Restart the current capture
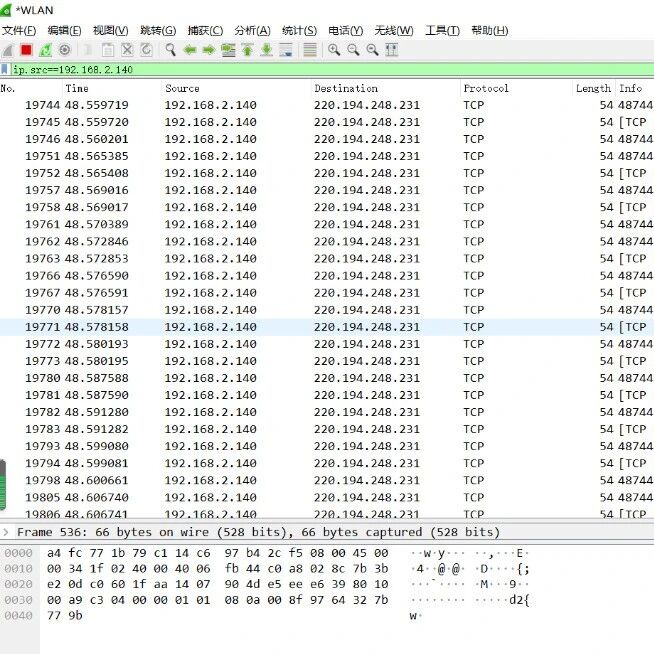 [45, 50]
